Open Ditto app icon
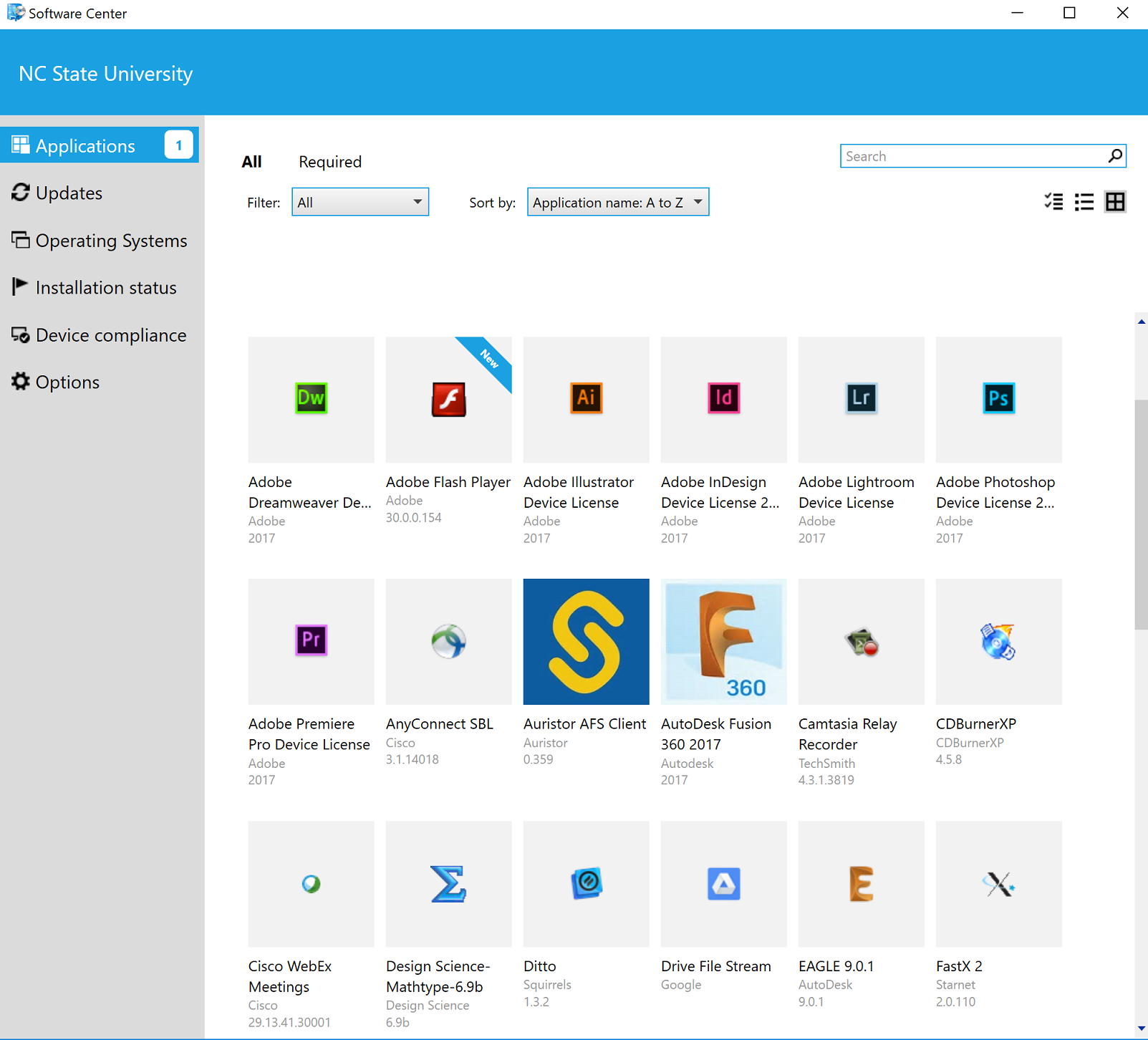1148x1040 pixels. click(x=586, y=883)
